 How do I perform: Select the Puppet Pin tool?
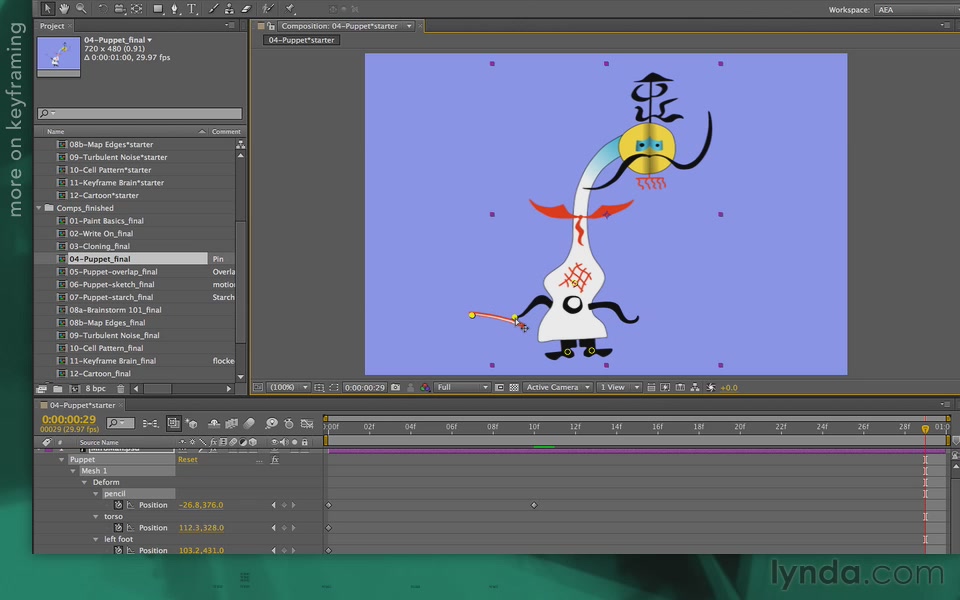(290, 9)
